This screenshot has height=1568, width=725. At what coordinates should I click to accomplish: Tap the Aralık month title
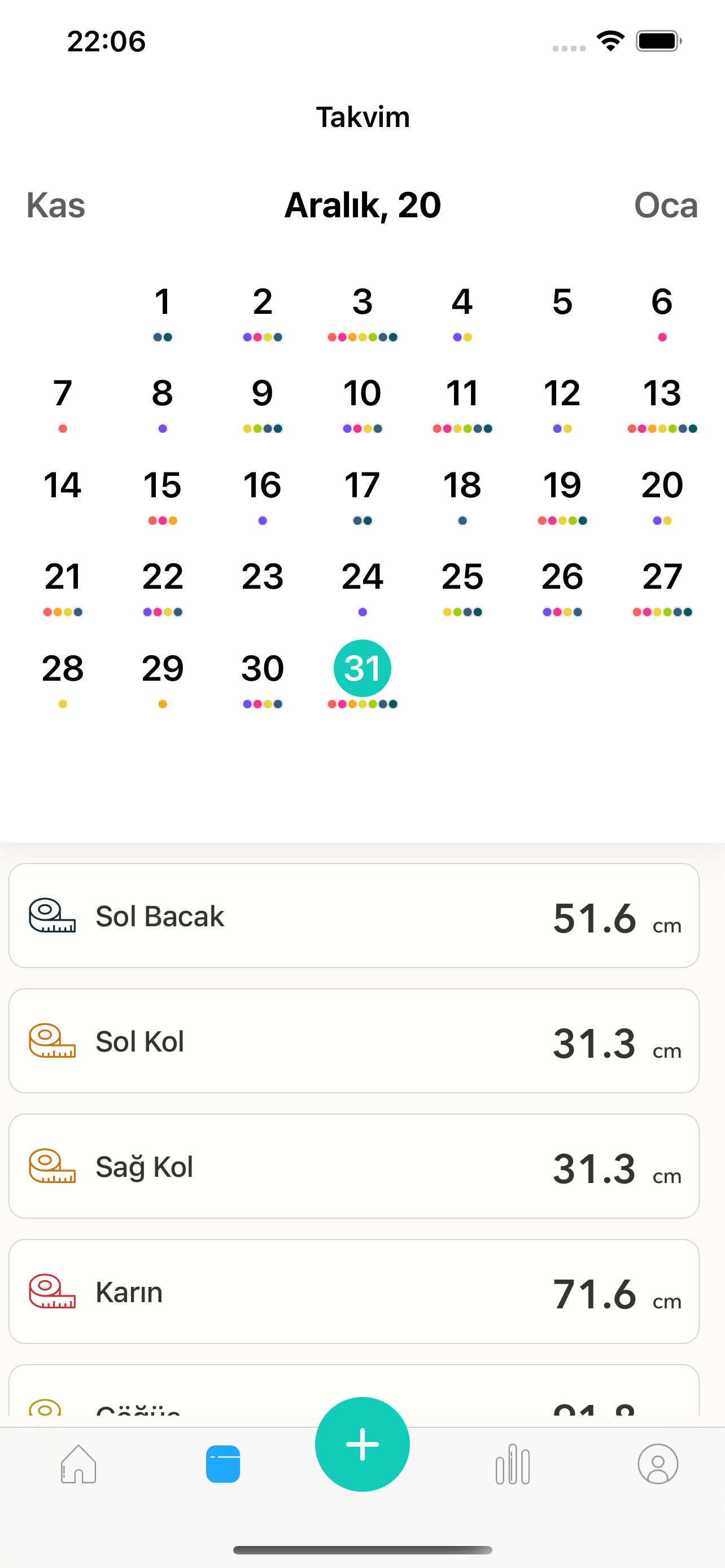pyautogui.click(x=362, y=205)
